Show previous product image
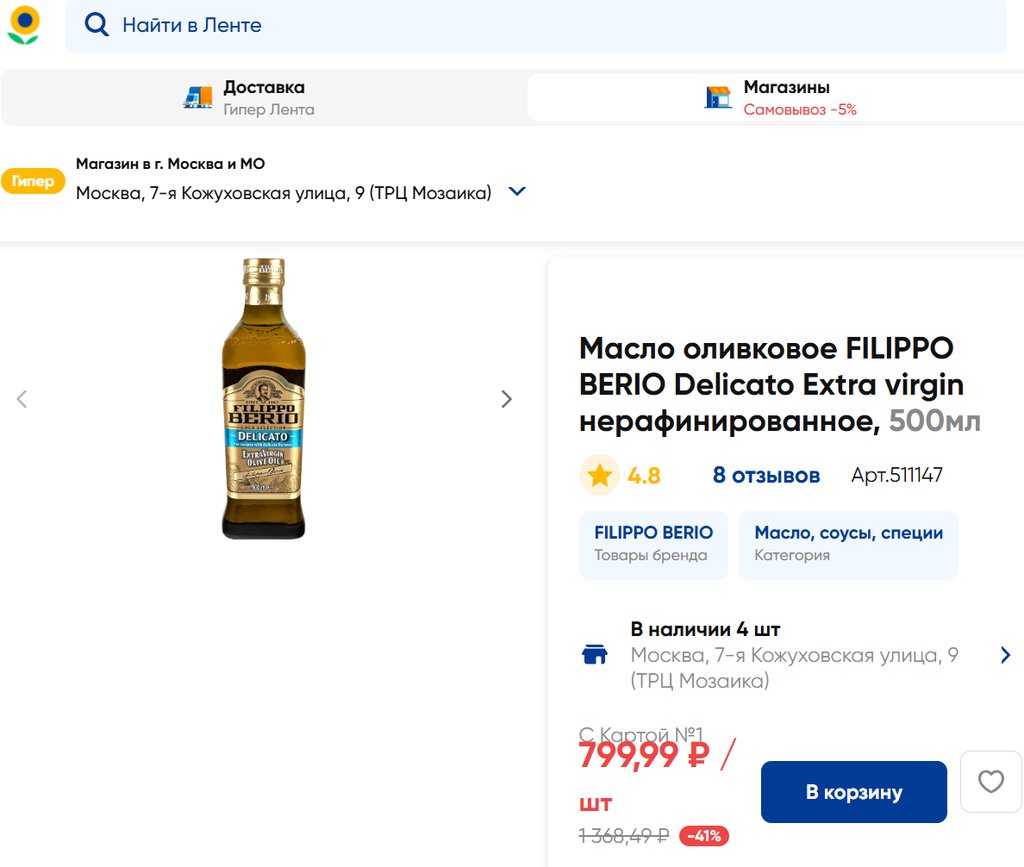 click(22, 399)
